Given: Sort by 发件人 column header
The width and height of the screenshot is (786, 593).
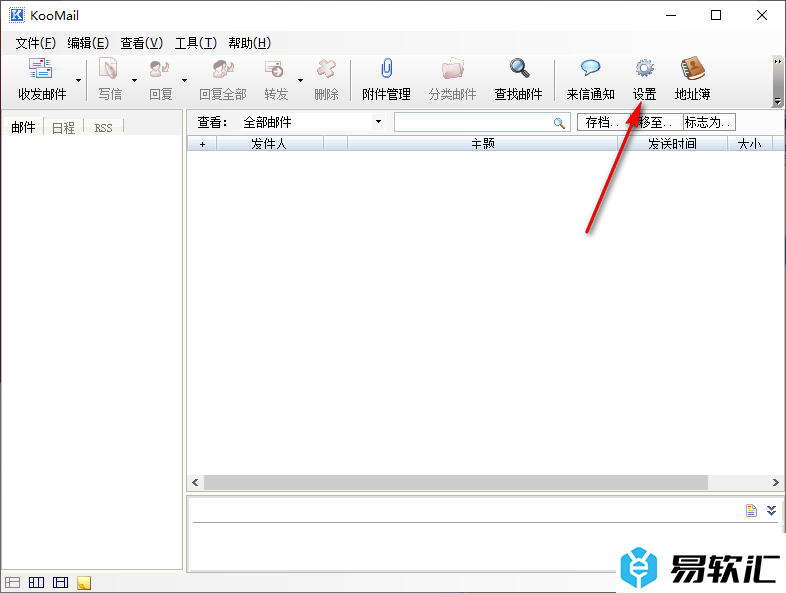Looking at the screenshot, I should point(269,144).
